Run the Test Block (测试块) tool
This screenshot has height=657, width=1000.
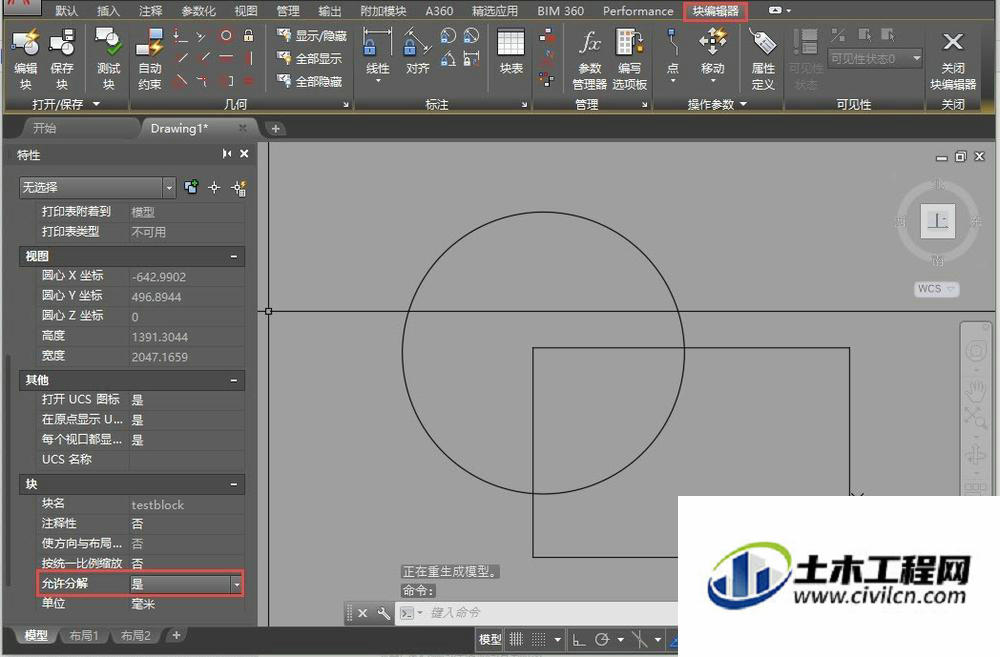108,59
